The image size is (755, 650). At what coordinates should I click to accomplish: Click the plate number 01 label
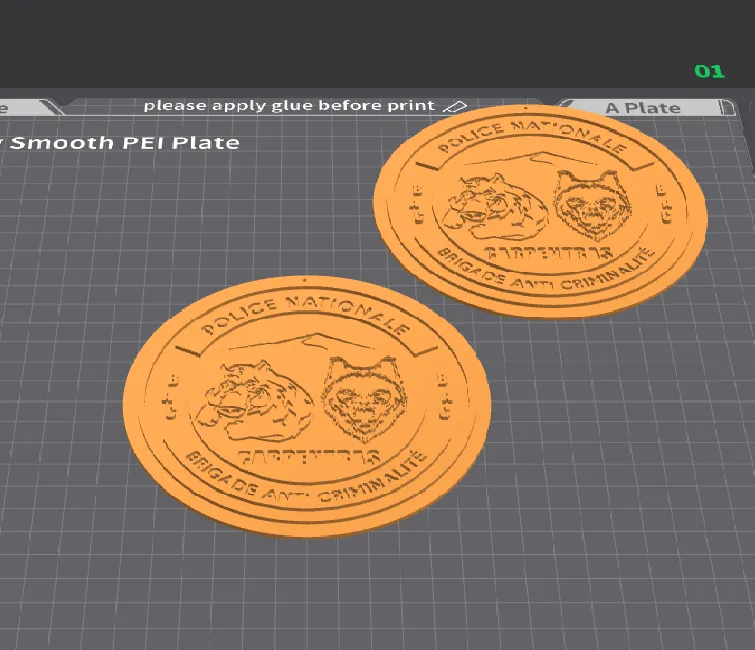[709, 72]
